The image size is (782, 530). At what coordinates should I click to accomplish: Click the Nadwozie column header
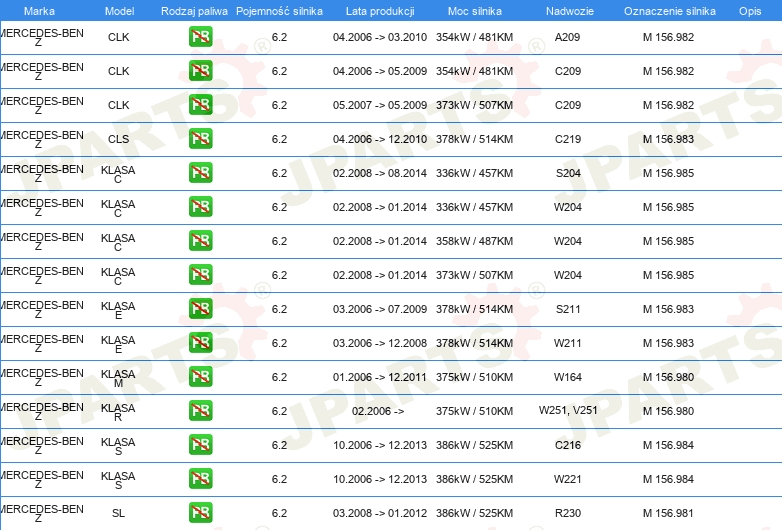pyautogui.click(x=570, y=11)
